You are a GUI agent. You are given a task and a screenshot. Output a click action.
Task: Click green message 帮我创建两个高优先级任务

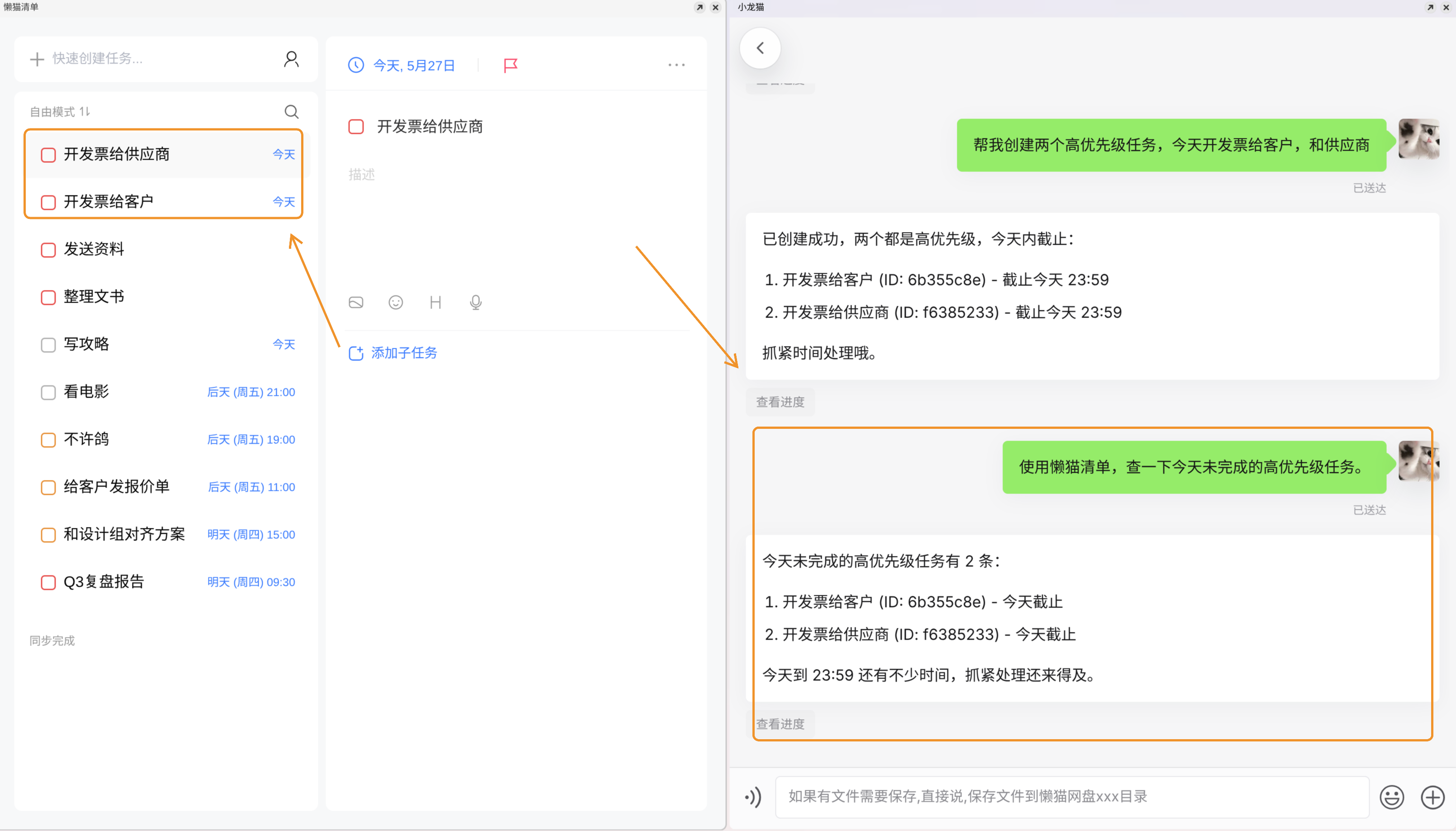tap(1172, 145)
